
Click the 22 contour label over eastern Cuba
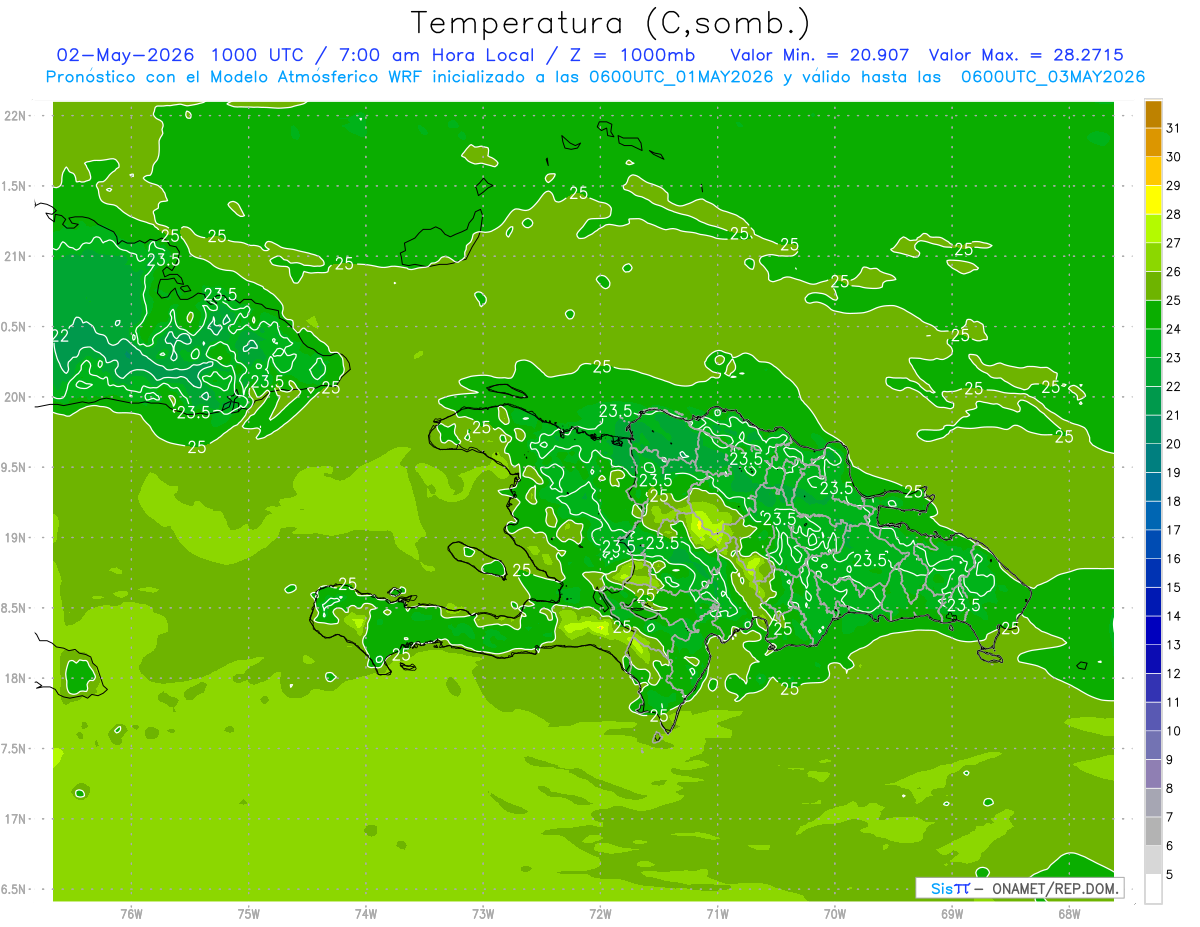60,336
